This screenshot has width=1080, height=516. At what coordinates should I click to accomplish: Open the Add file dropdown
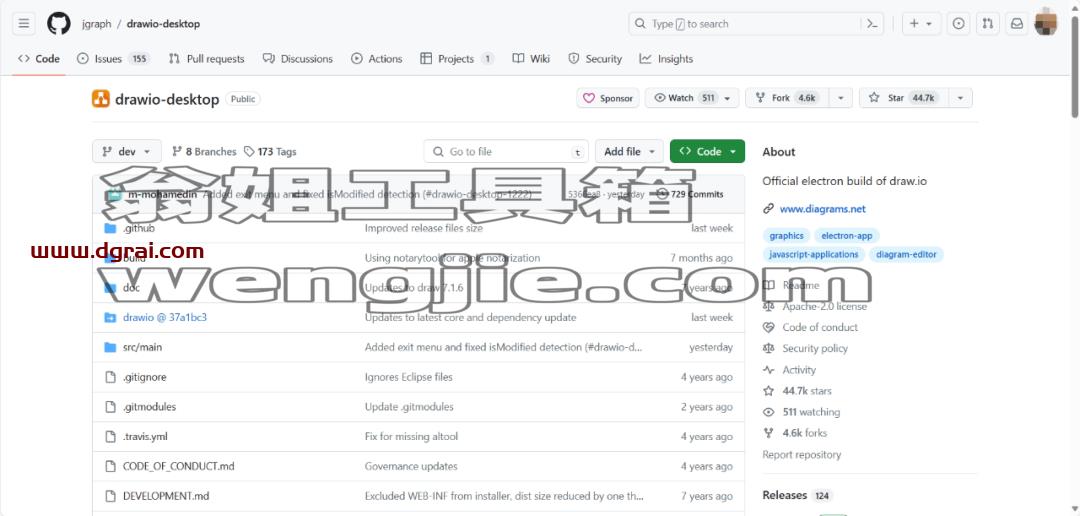630,152
